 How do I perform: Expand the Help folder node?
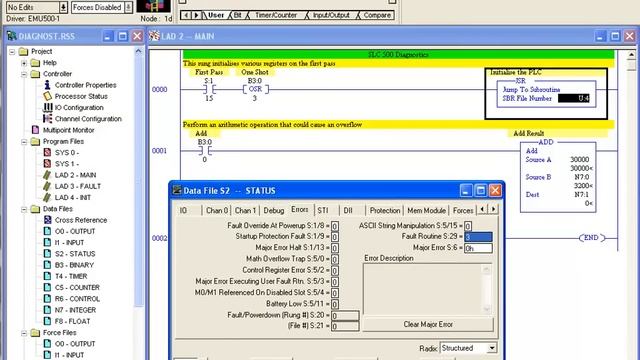pyautogui.click(x=24, y=63)
